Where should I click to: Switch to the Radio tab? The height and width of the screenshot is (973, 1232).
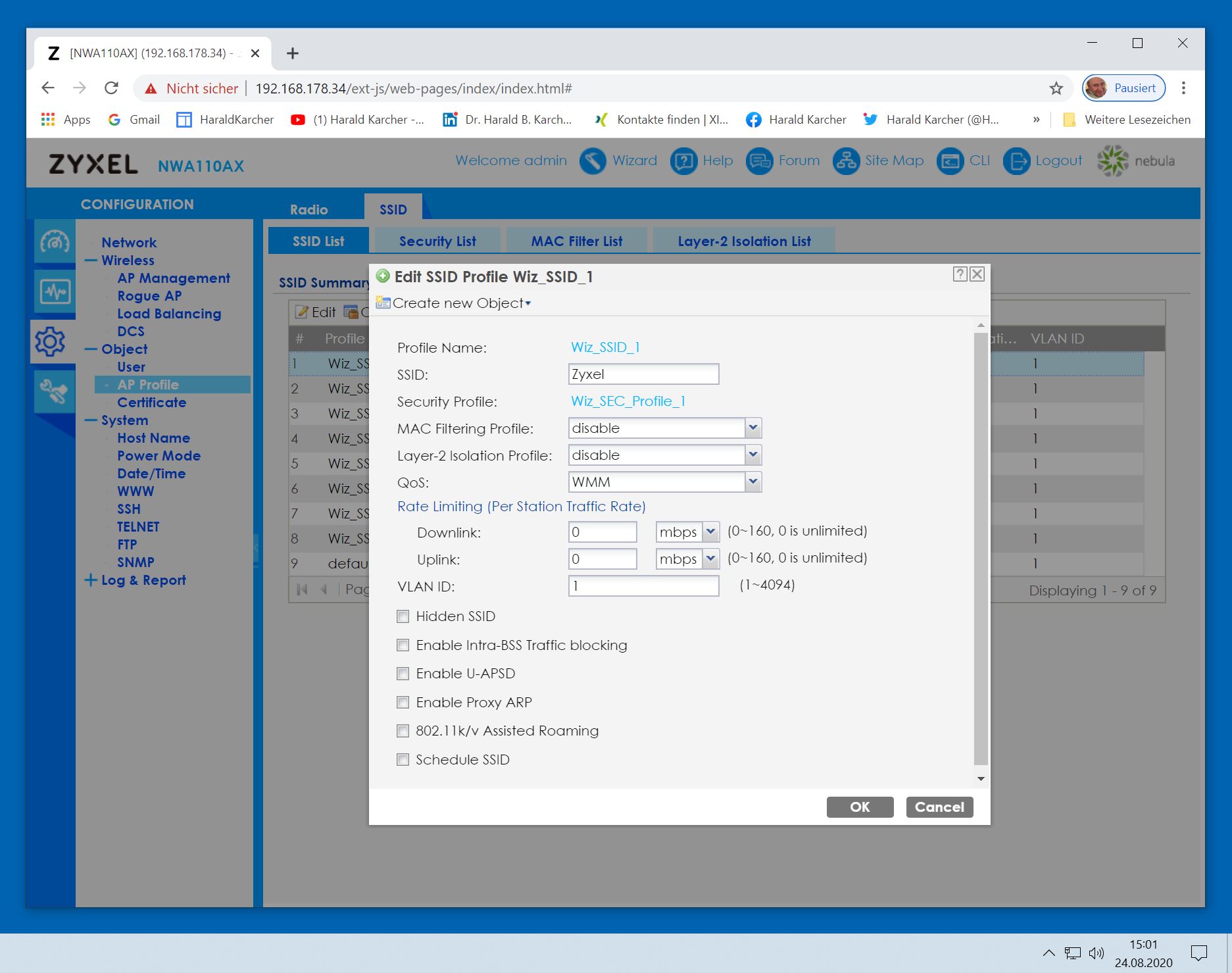308,209
